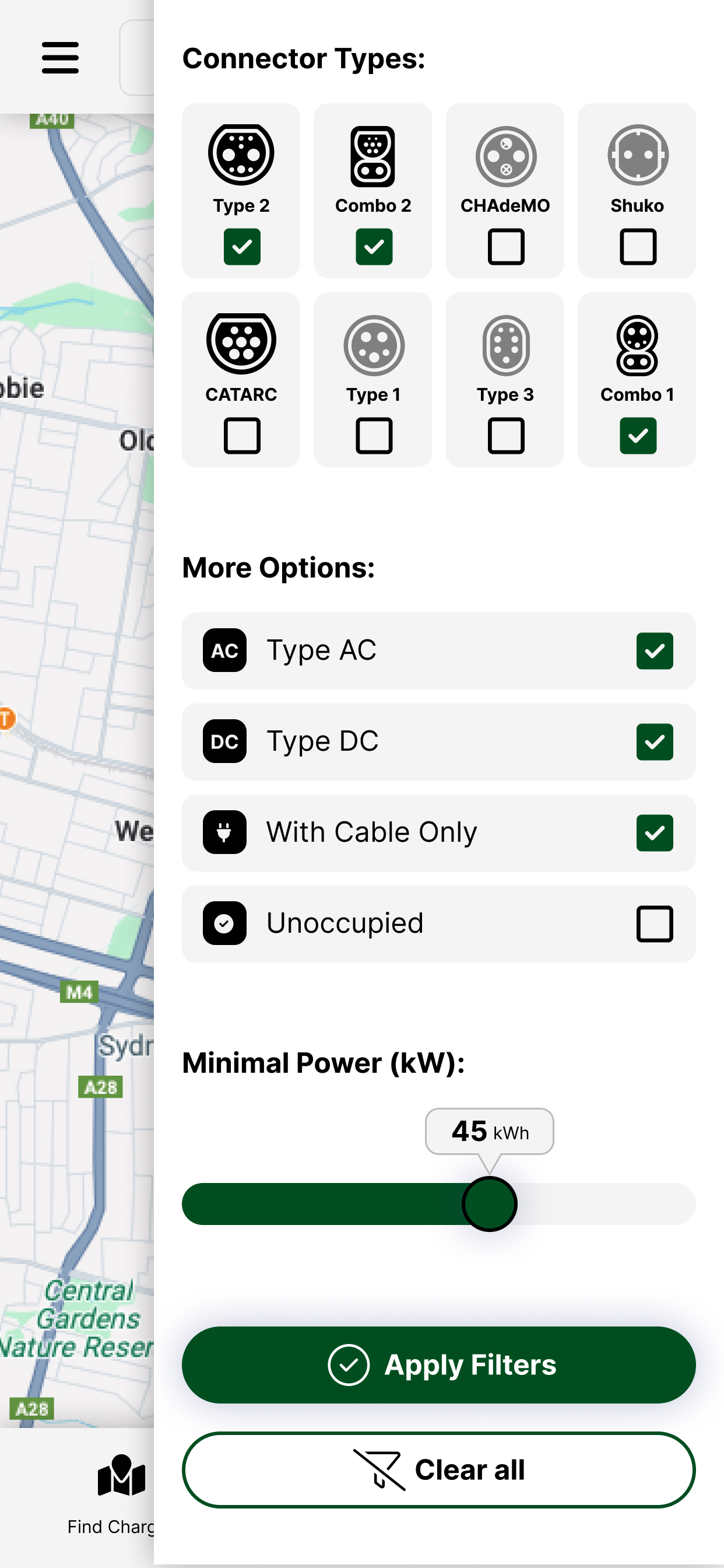Select the Type 3 connector icon
Viewport: 724px width, 1568px height.
(505, 346)
